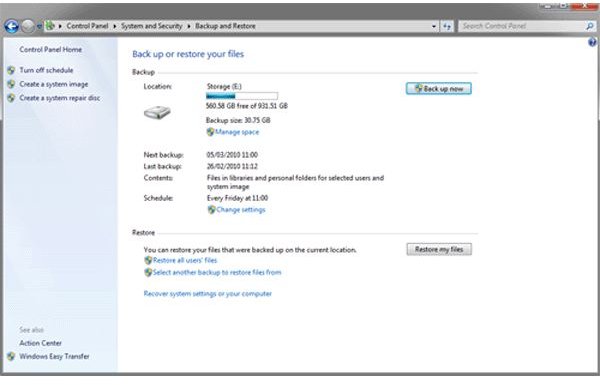Click the Storage (E:) location text
Screen dimensions: 600x385
(x=224, y=86)
